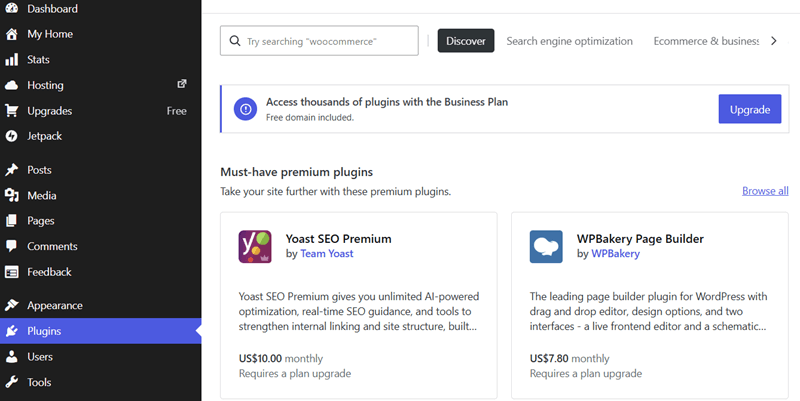The height and width of the screenshot is (401, 800).
Task: Click the Hosting external link icon
Action: tap(182, 84)
